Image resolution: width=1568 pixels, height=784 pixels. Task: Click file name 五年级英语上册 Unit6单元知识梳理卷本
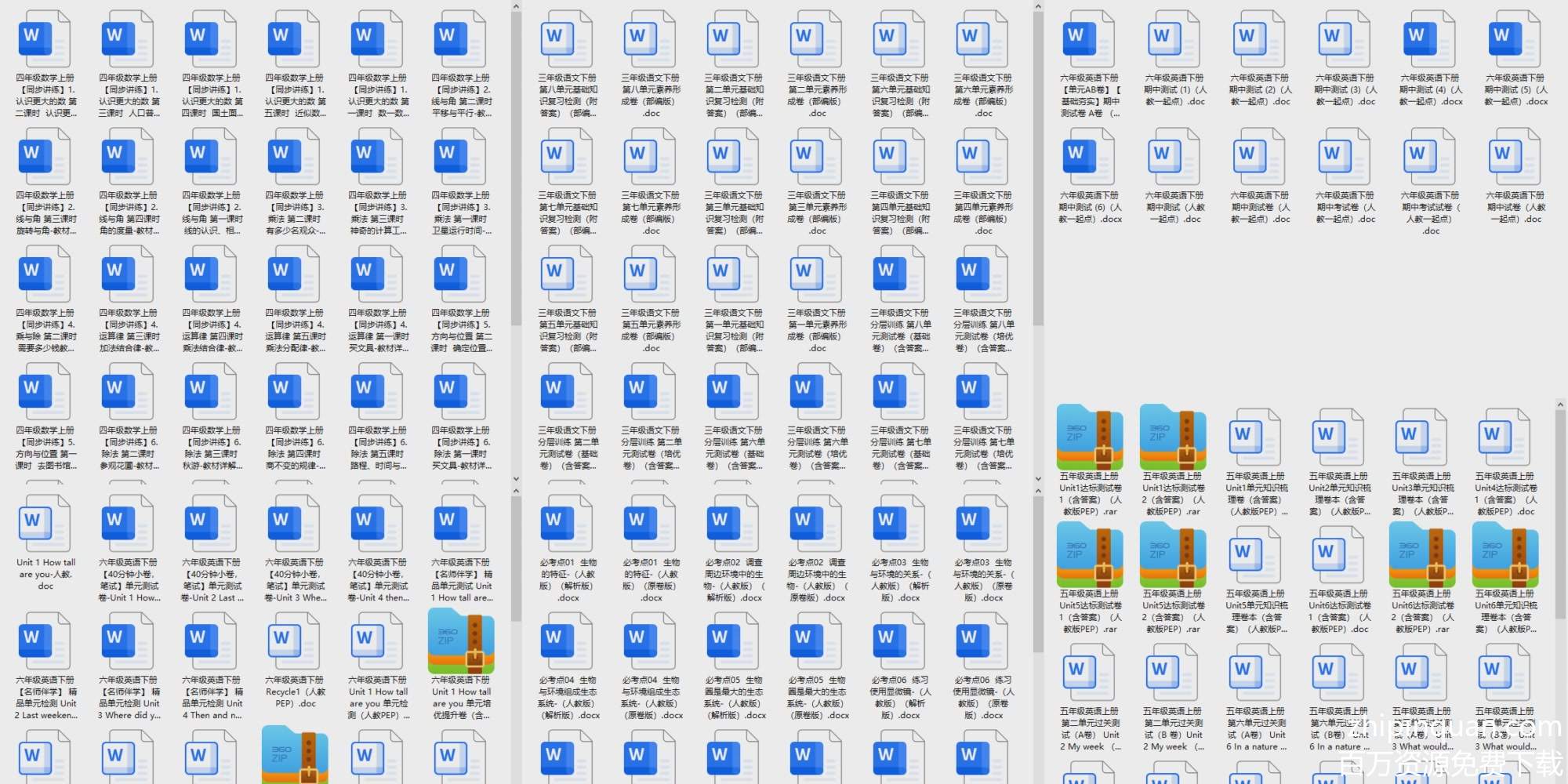click(x=1505, y=612)
